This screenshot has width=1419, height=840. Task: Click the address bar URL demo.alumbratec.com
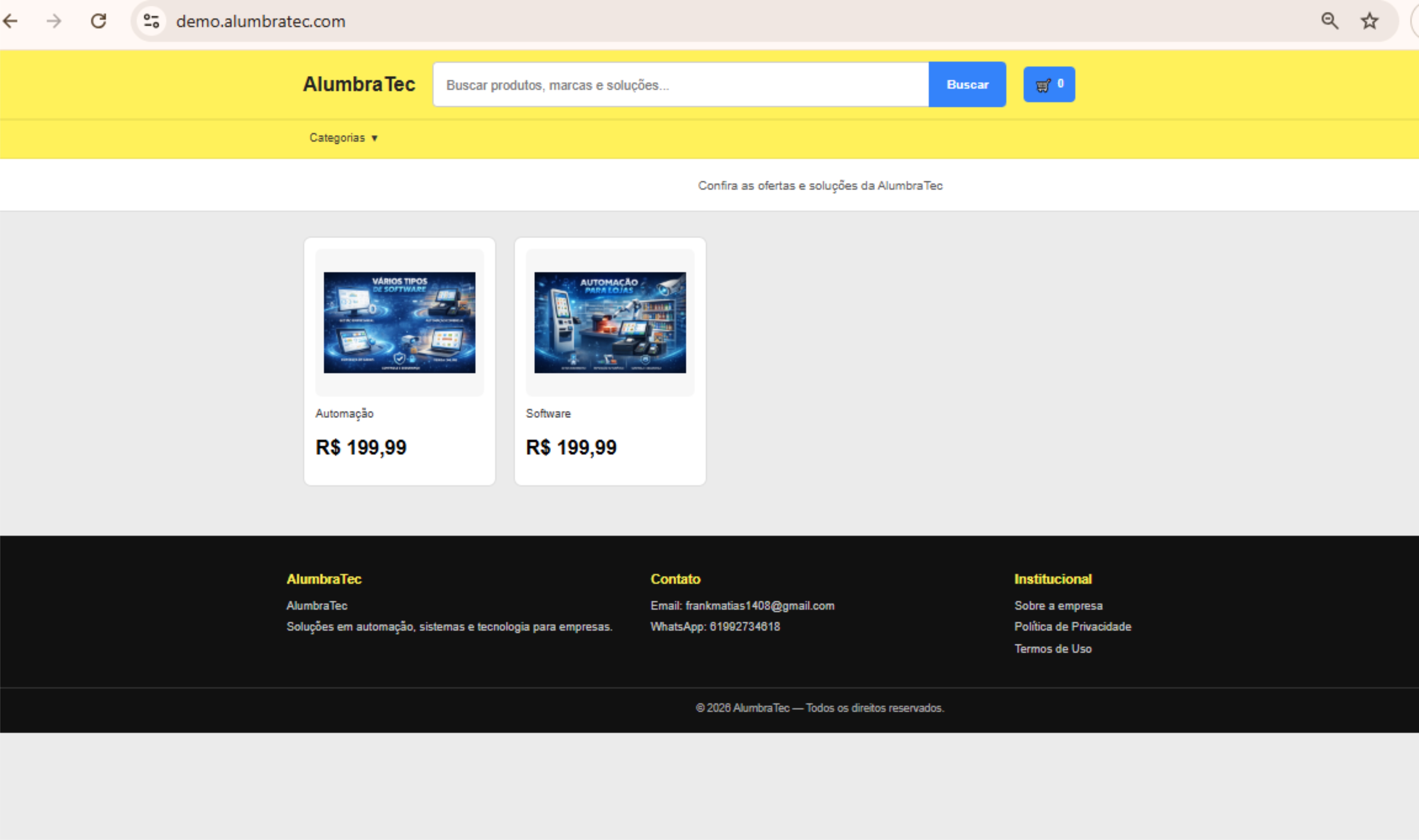pyautogui.click(x=260, y=21)
